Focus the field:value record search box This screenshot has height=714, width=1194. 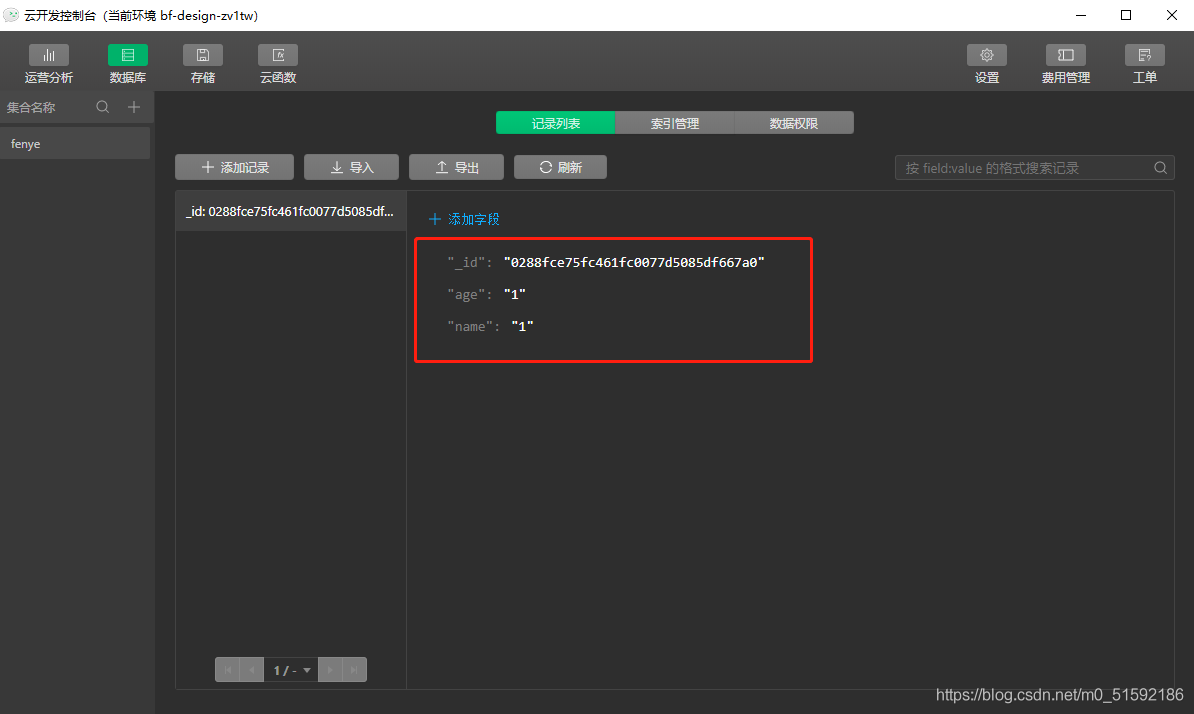coord(1034,168)
